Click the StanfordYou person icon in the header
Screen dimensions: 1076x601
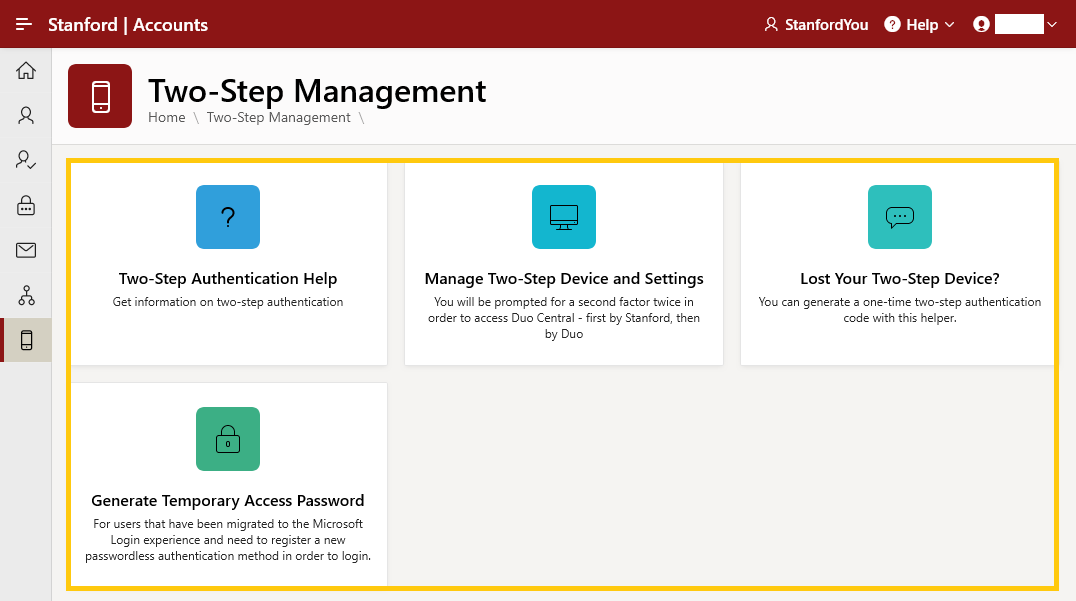pyautogui.click(x=771, y=25)
